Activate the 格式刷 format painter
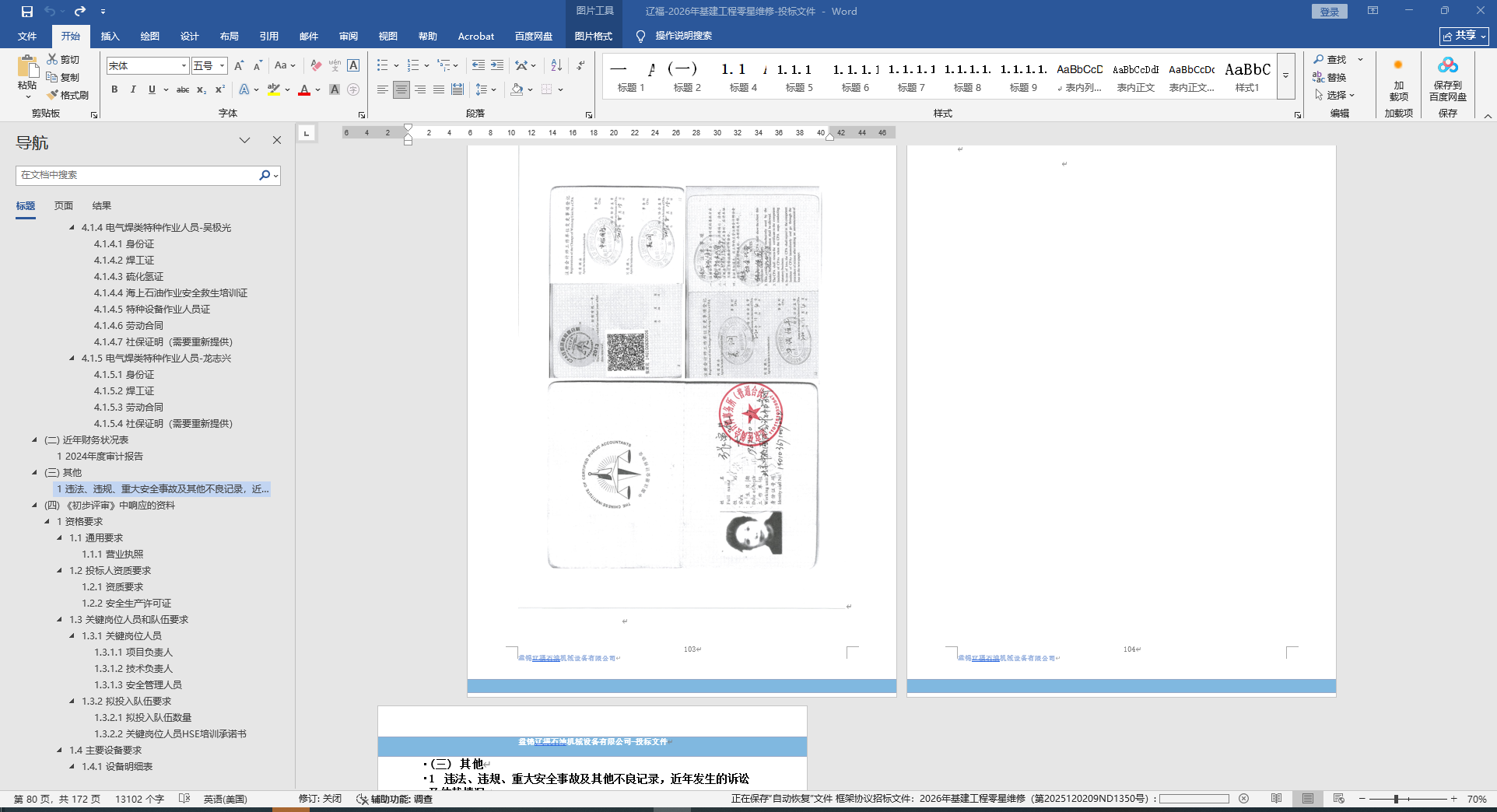Screen dimensions: 1497x812 click(68, 95)
